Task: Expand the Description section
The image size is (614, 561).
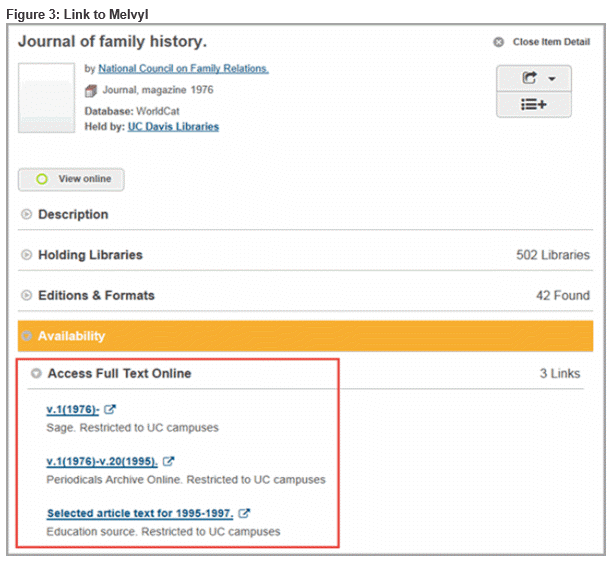Action: [26, 215]
